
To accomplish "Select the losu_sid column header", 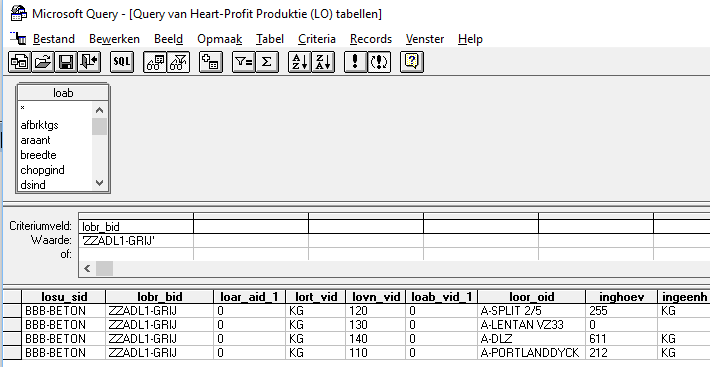I will [x=64, y=297].
